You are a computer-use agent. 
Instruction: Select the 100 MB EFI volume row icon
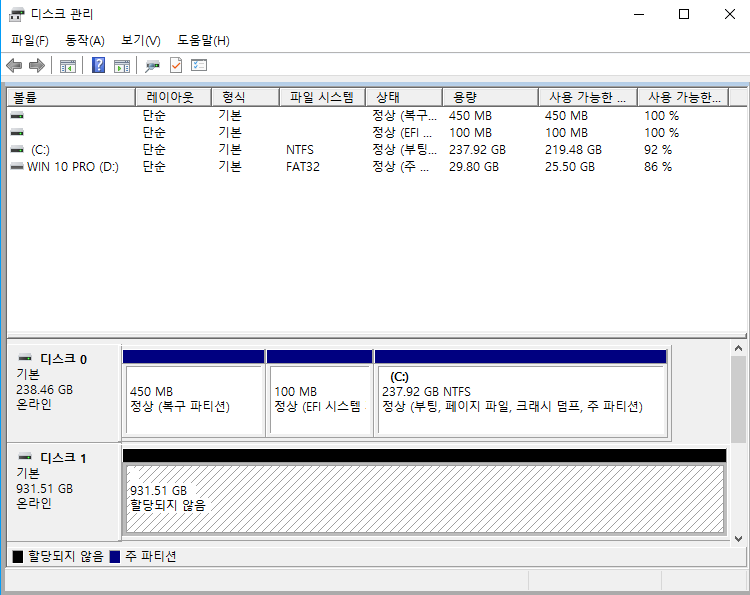[x=17, y=132]
